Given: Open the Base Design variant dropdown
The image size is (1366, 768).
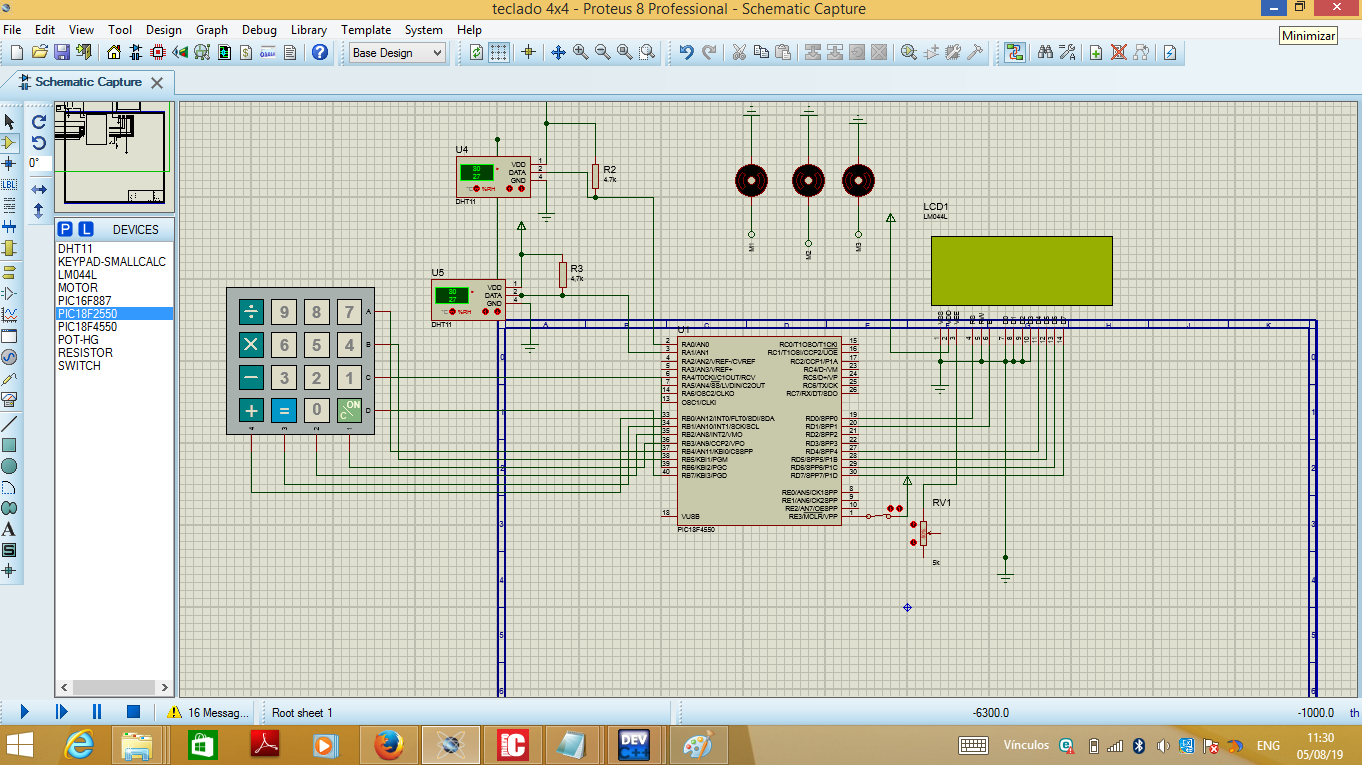Looking at the screenshot, I should coord(397,53).
